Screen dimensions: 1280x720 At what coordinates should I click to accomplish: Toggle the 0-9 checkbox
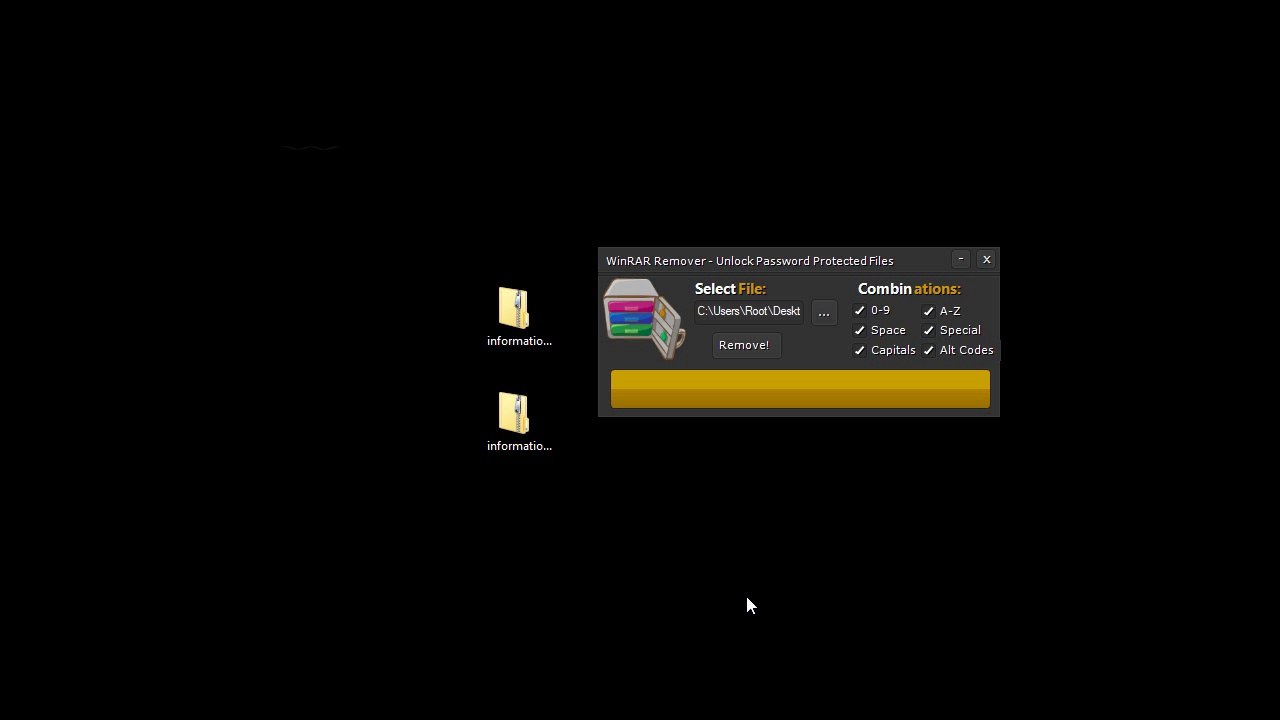pyautogui.click(x=859, y=311)
